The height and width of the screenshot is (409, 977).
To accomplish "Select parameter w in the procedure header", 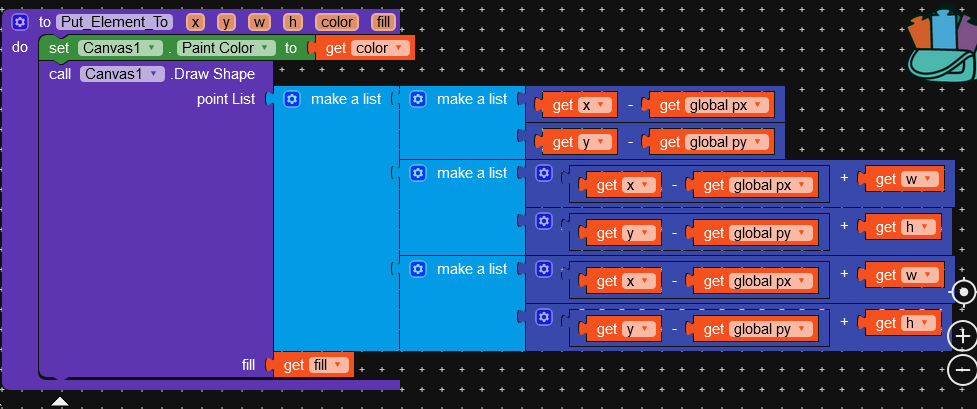I will (x=259, y=22).
